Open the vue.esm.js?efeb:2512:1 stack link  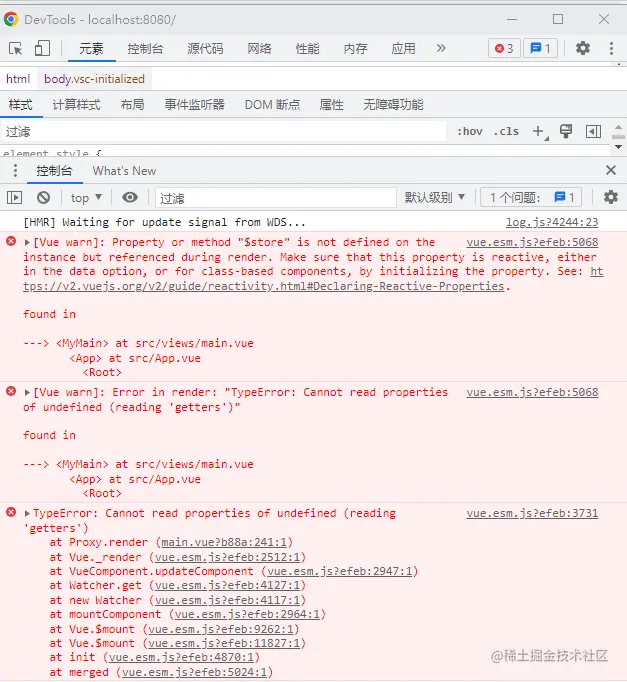coord(227,557)
